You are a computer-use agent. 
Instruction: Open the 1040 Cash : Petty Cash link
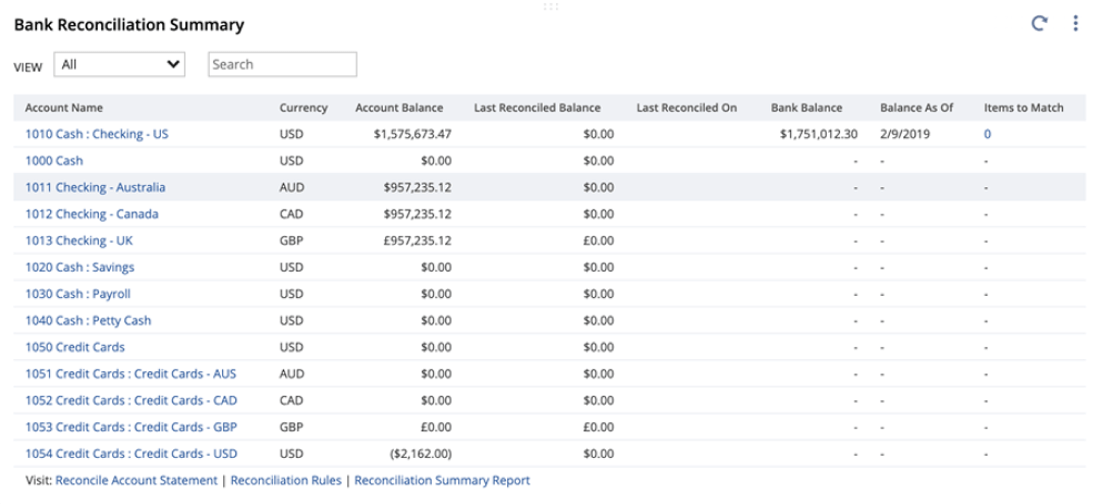click(88, 321)
